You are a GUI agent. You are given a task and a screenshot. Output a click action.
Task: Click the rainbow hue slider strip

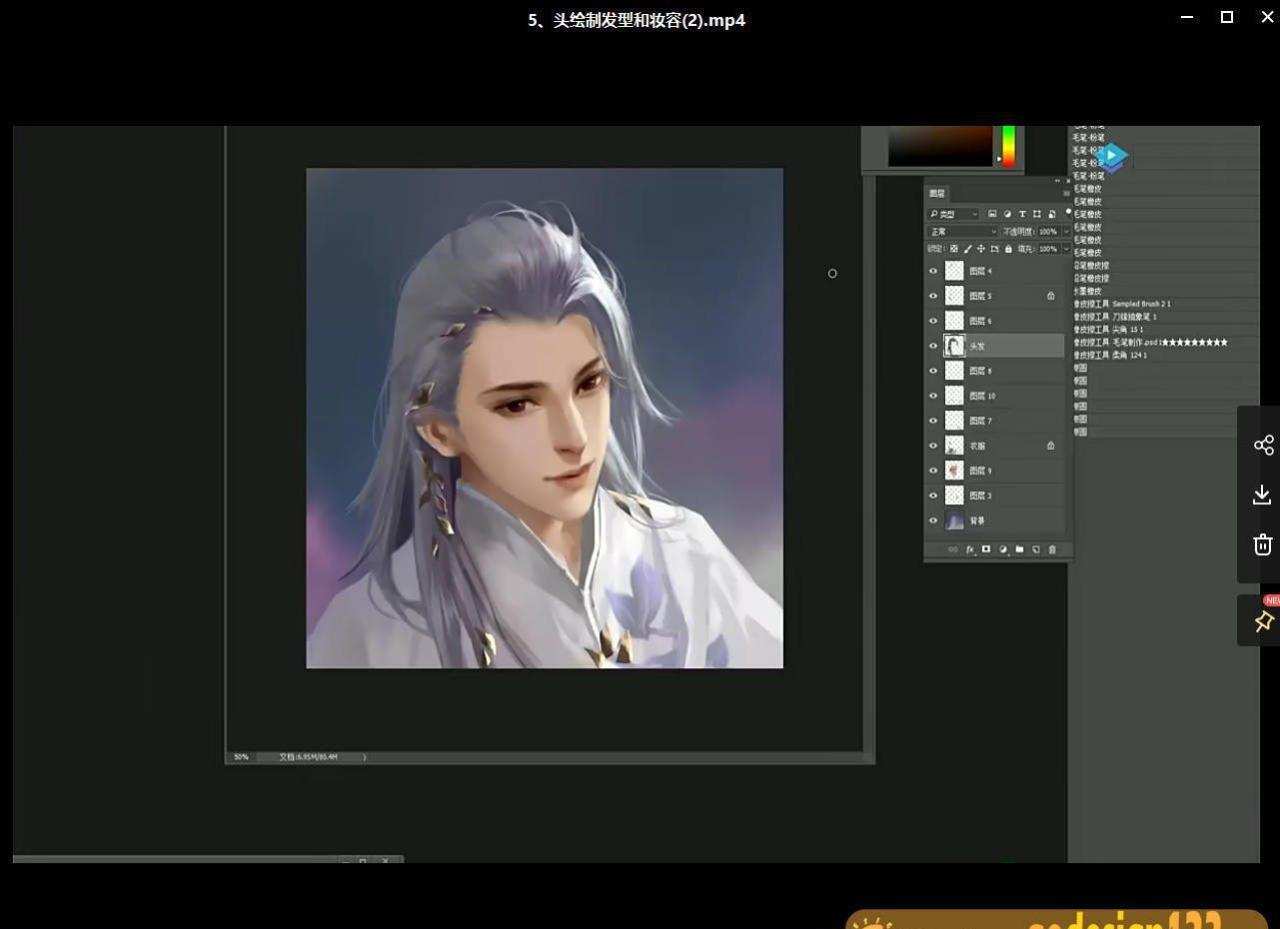[1009, 146]
